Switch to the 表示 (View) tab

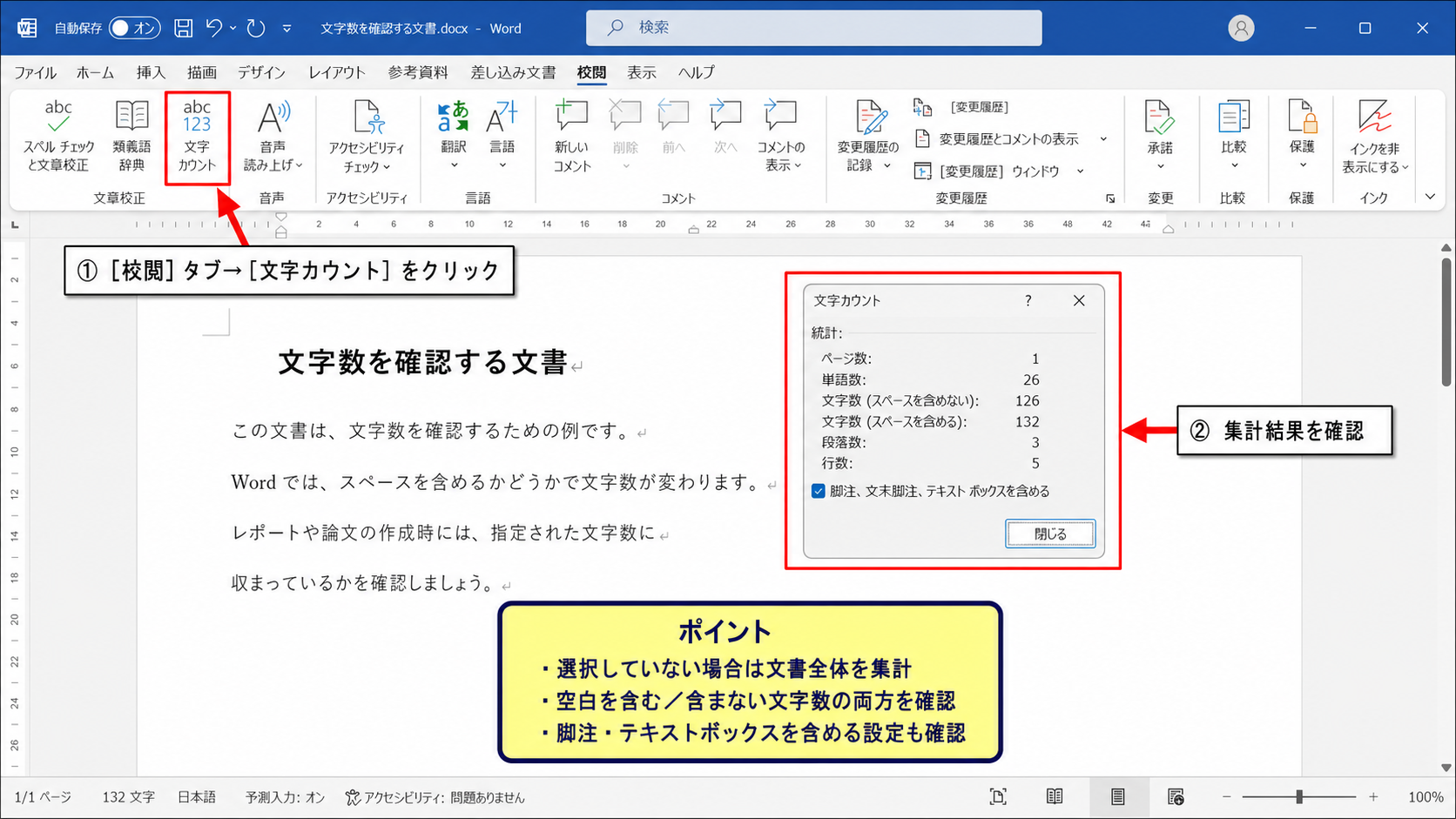coord(642,72)
